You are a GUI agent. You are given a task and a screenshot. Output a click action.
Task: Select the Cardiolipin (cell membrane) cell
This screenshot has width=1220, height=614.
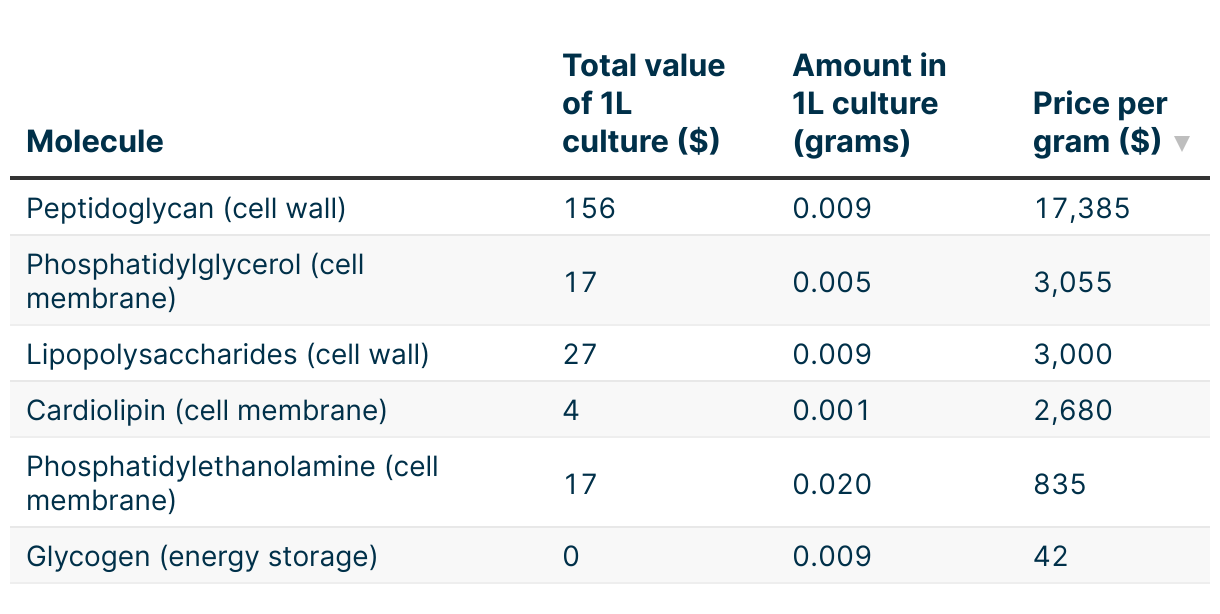coord(206,410)
